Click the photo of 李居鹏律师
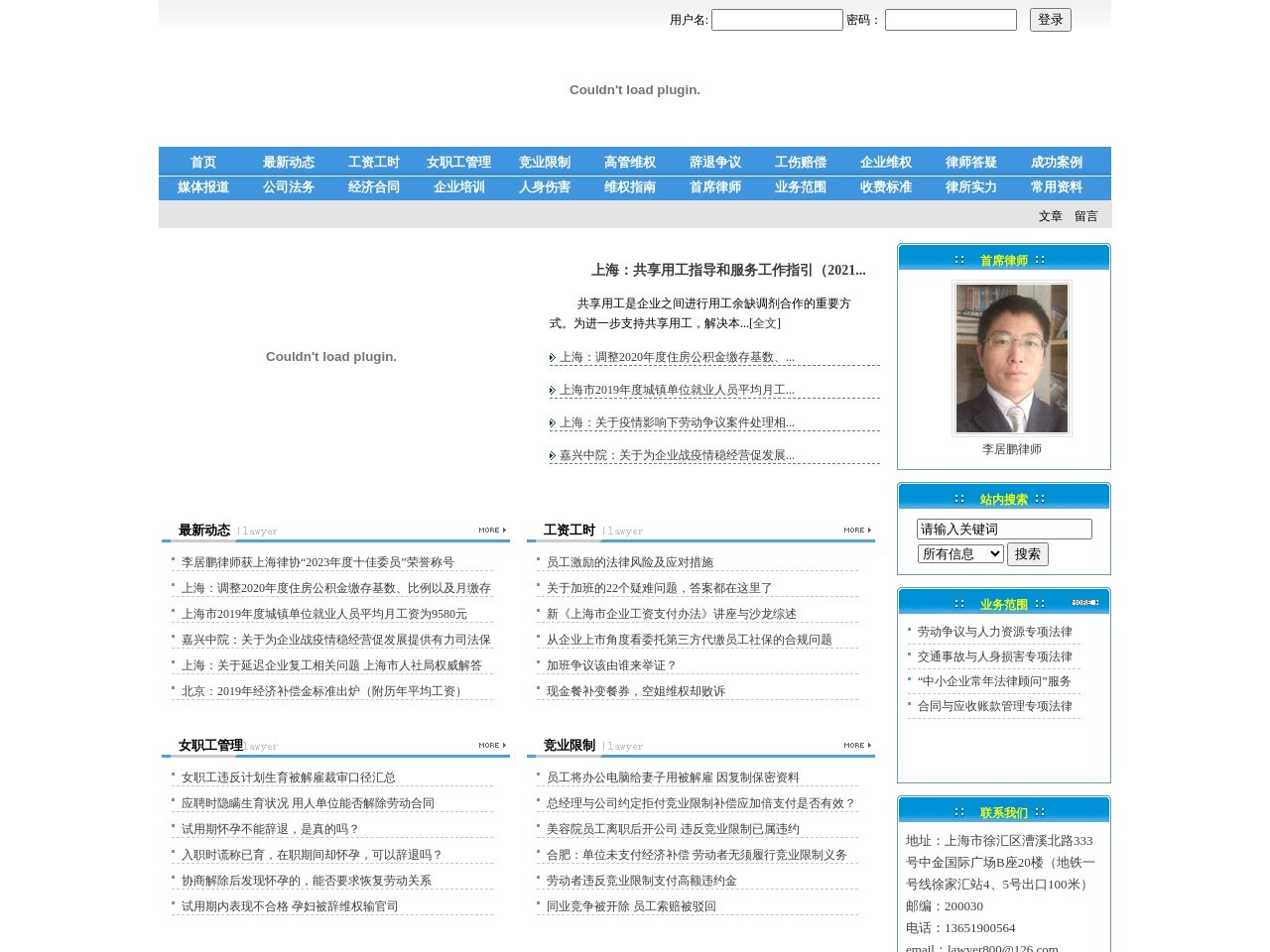 point(1012,357)
